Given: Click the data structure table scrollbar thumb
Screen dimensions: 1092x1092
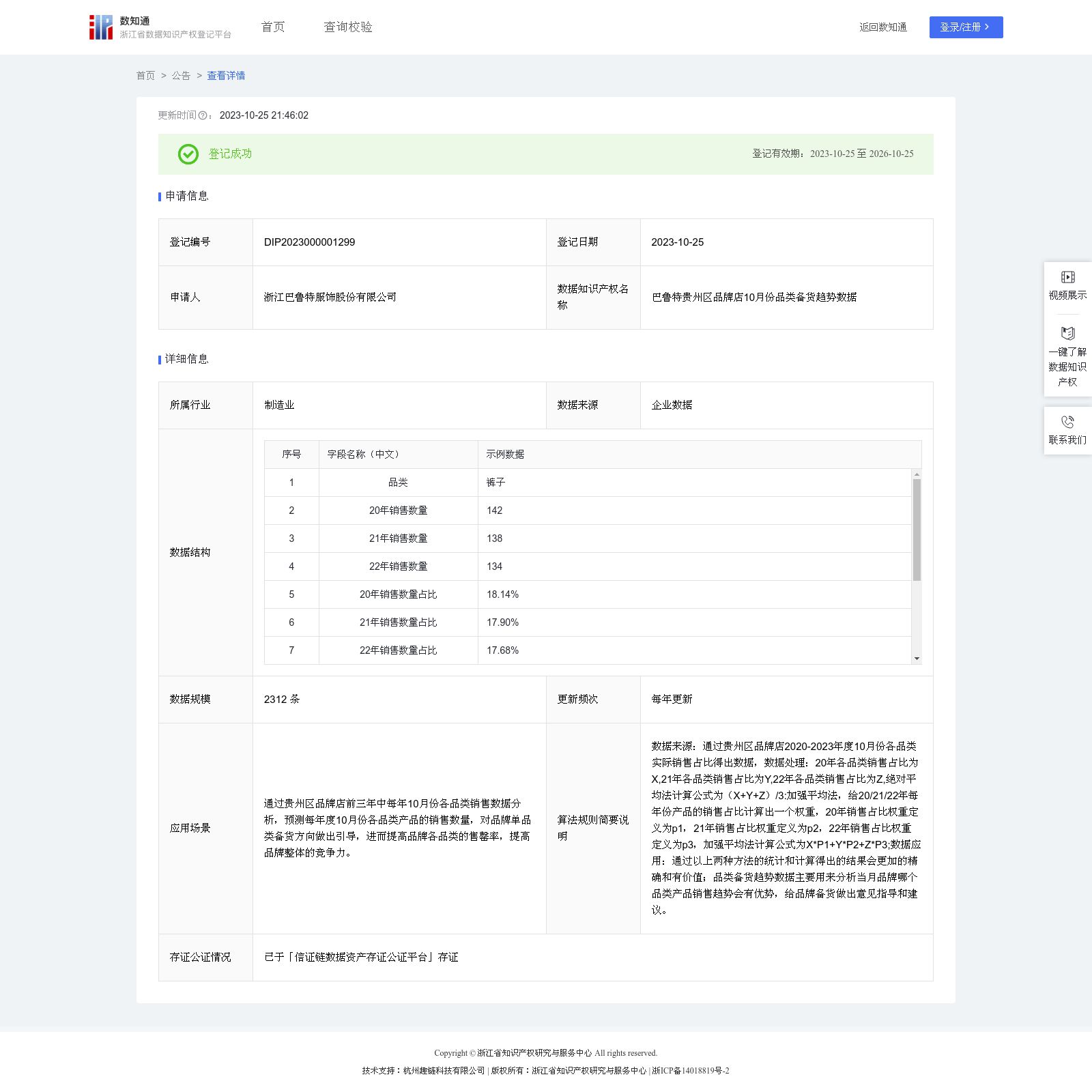Looking at the screenshot, I should [x=917, y=529].
